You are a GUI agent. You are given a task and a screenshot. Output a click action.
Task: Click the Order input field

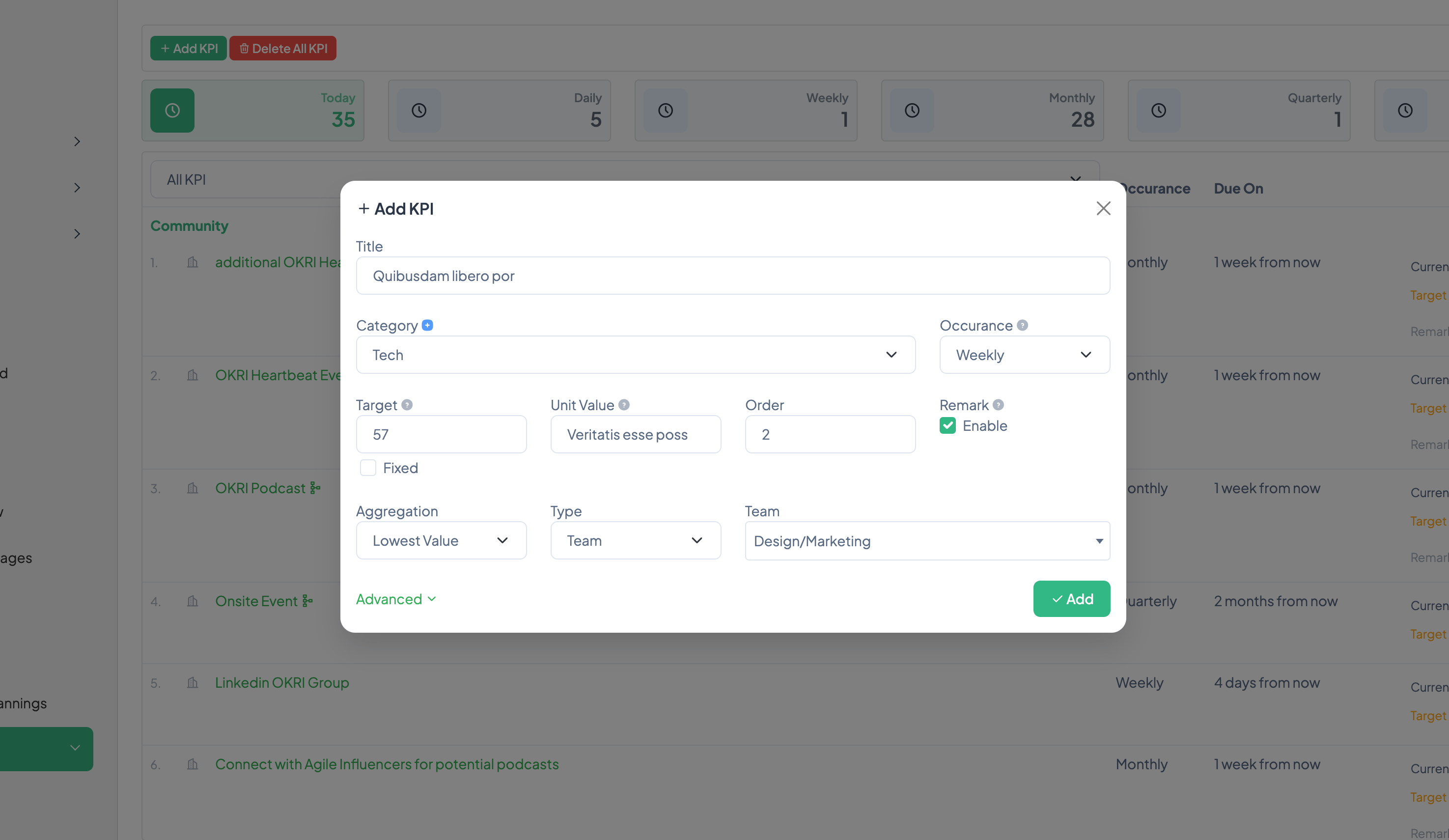coord(830,435)
